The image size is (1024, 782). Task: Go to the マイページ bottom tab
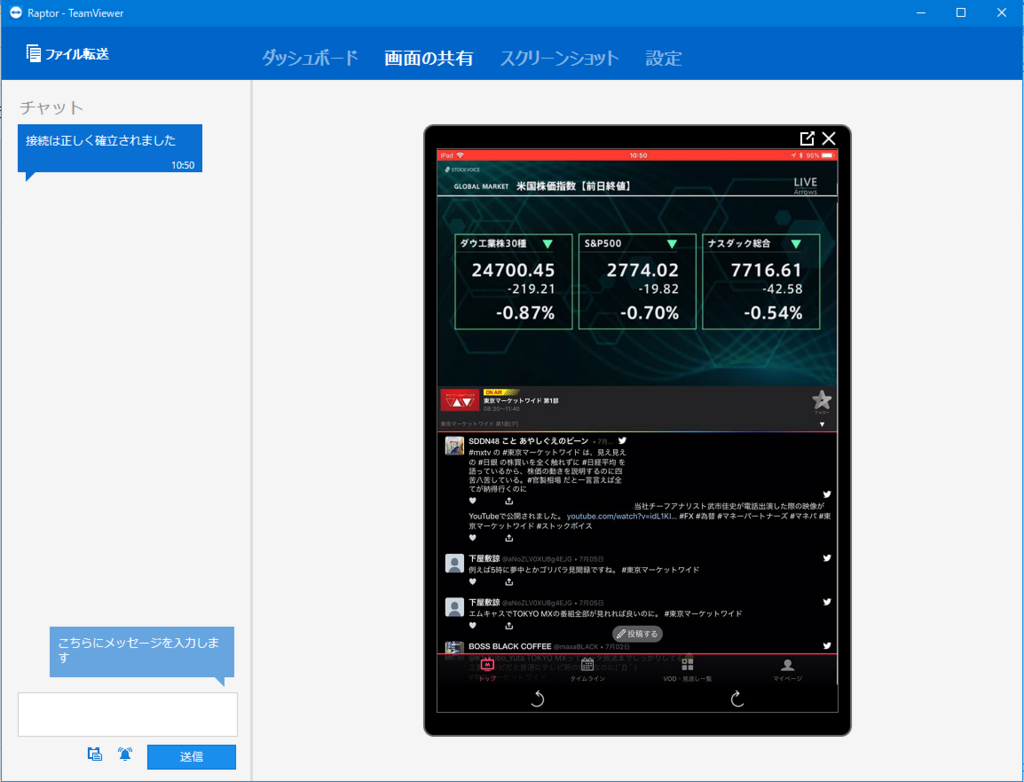pyautogui.click(x=788, y=670)
